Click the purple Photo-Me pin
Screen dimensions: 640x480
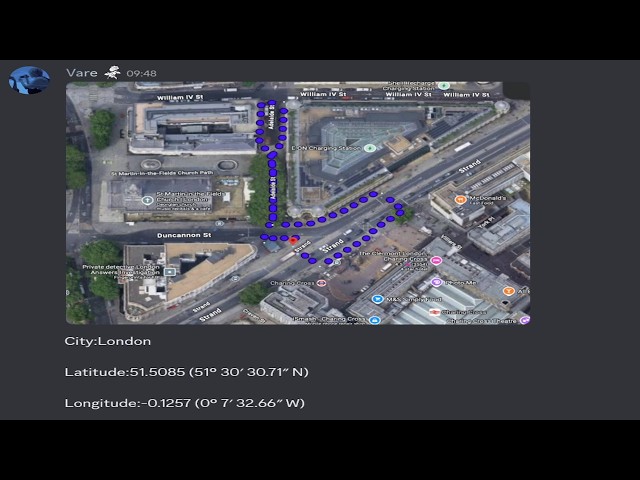(437, 282)
